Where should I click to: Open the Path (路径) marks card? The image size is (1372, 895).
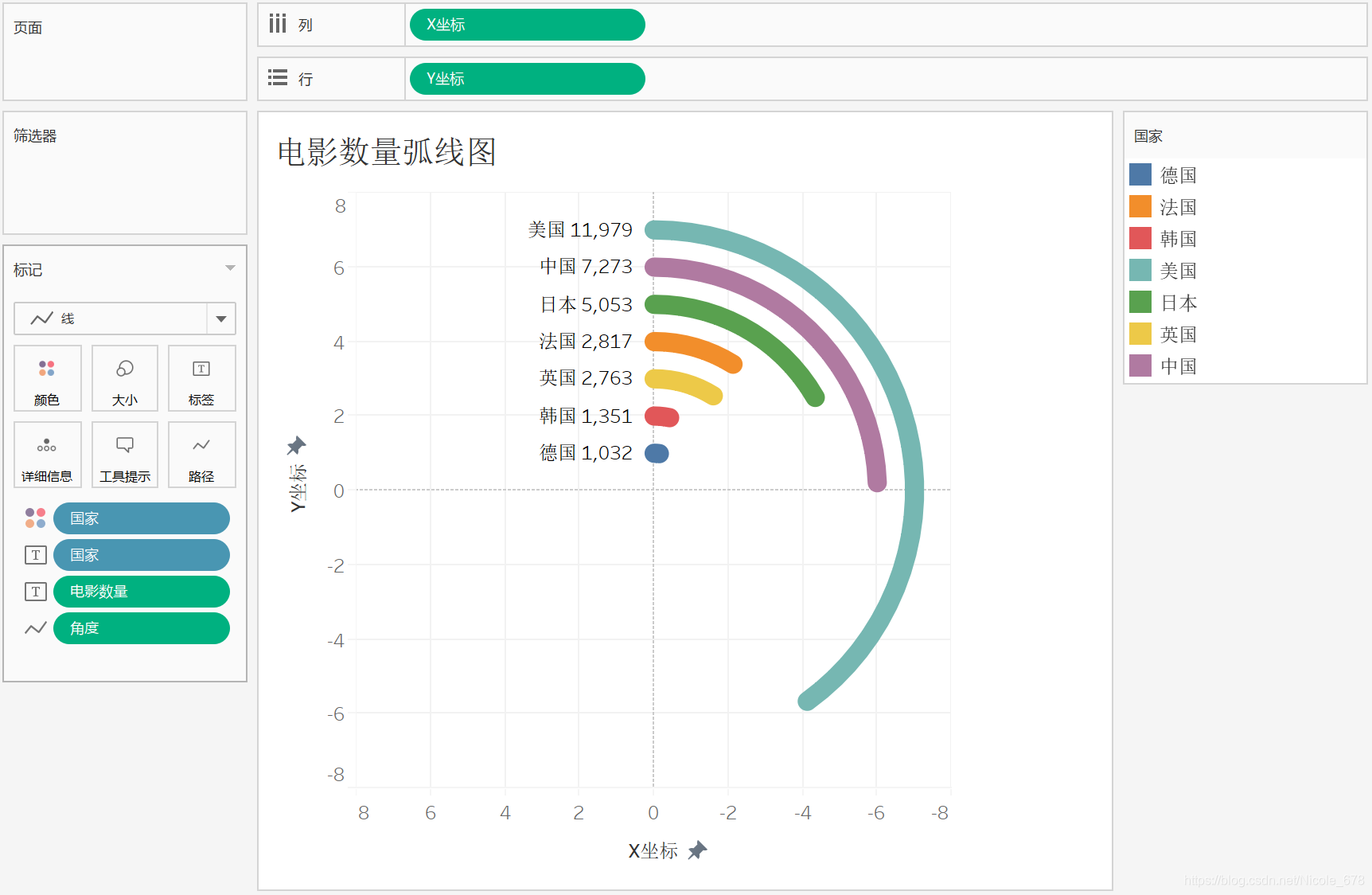[x=201, y=455]
